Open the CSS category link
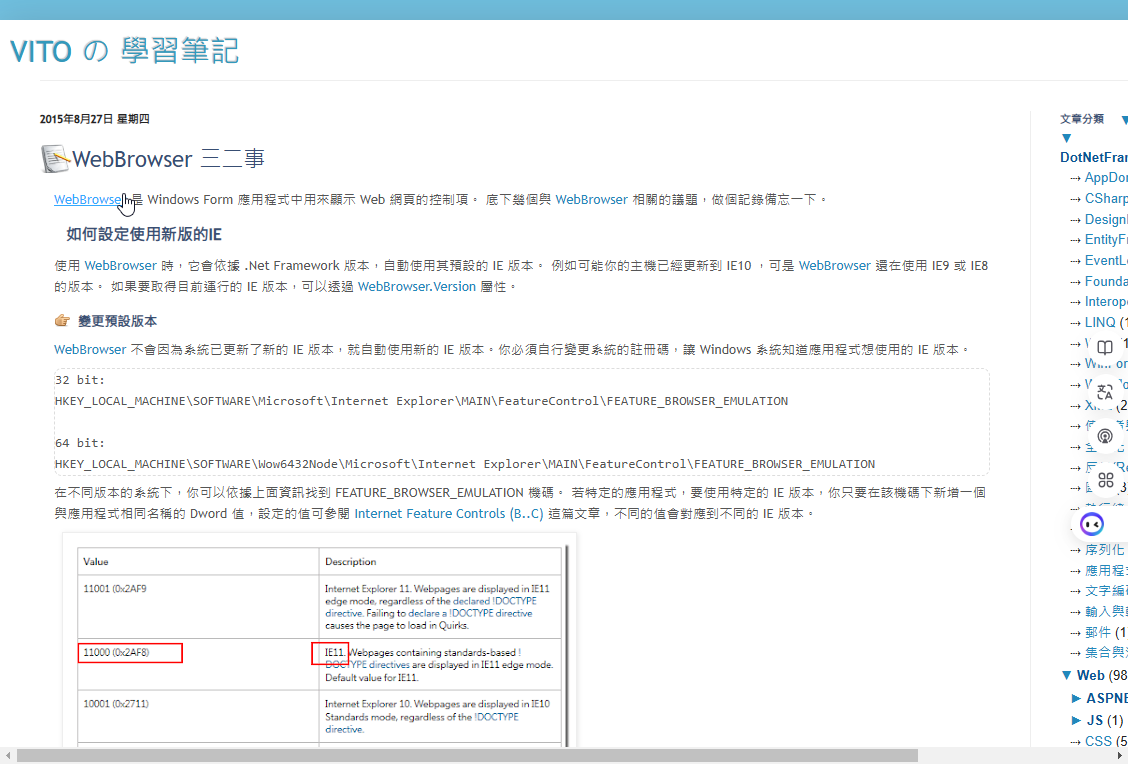Viewport: 1128px width, 764px height. [x=1099, y=741]
